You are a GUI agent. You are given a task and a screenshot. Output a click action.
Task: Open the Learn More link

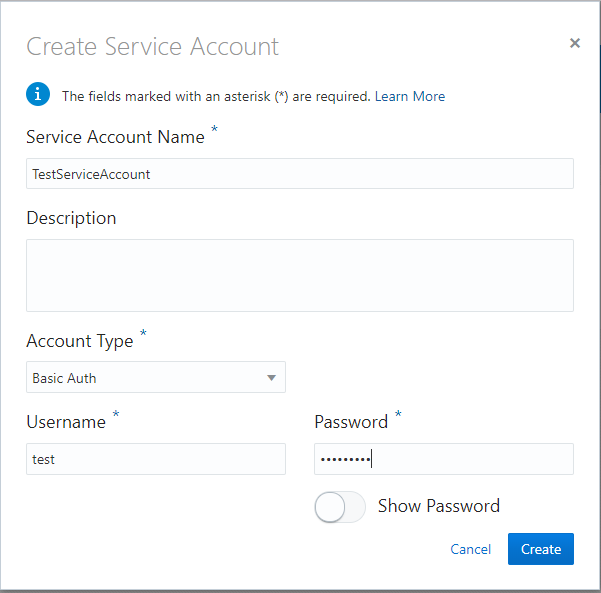click(410, 97)
